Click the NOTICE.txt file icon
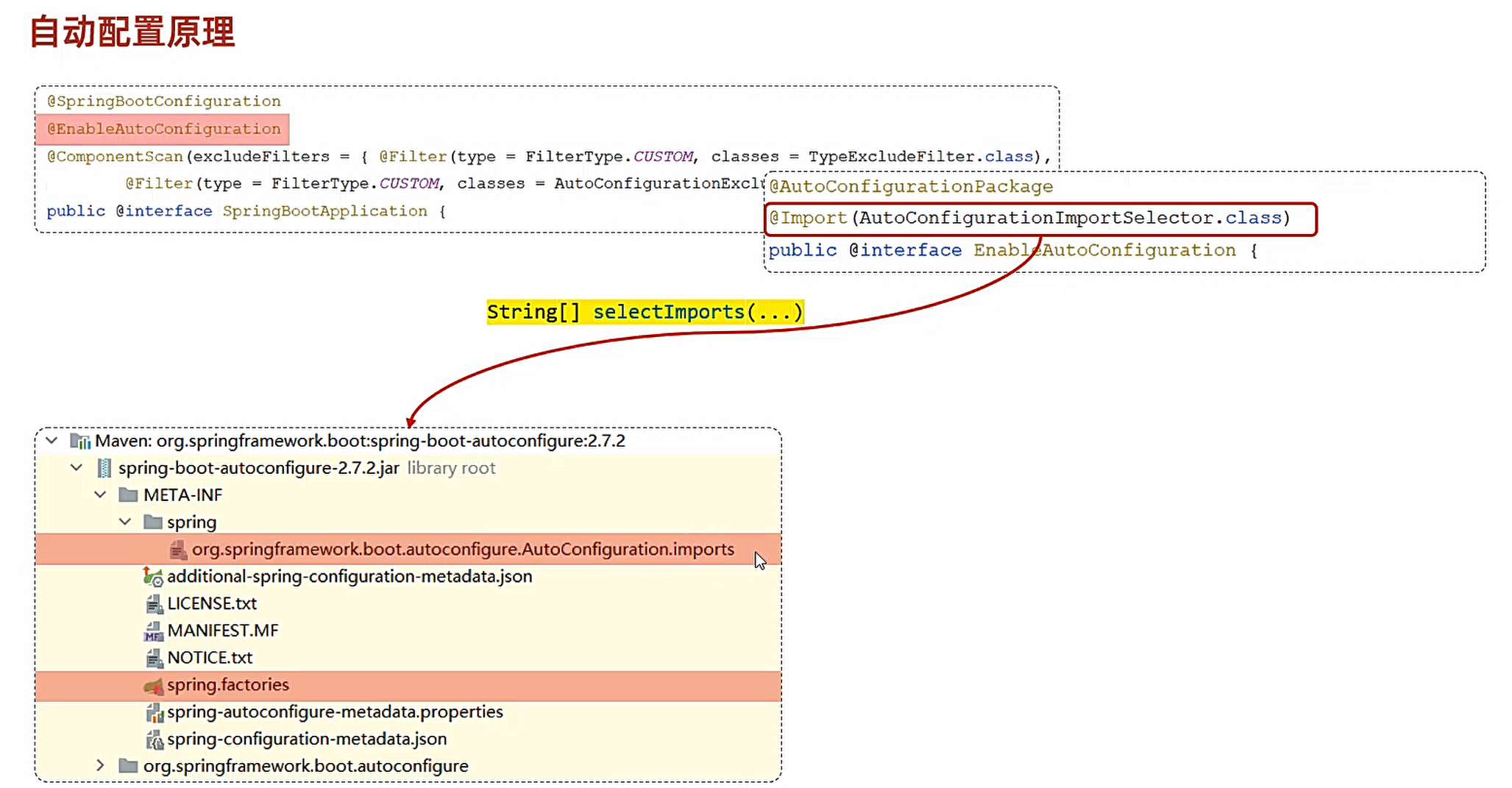Screen dimensions: 1512x788 [154, 658]
